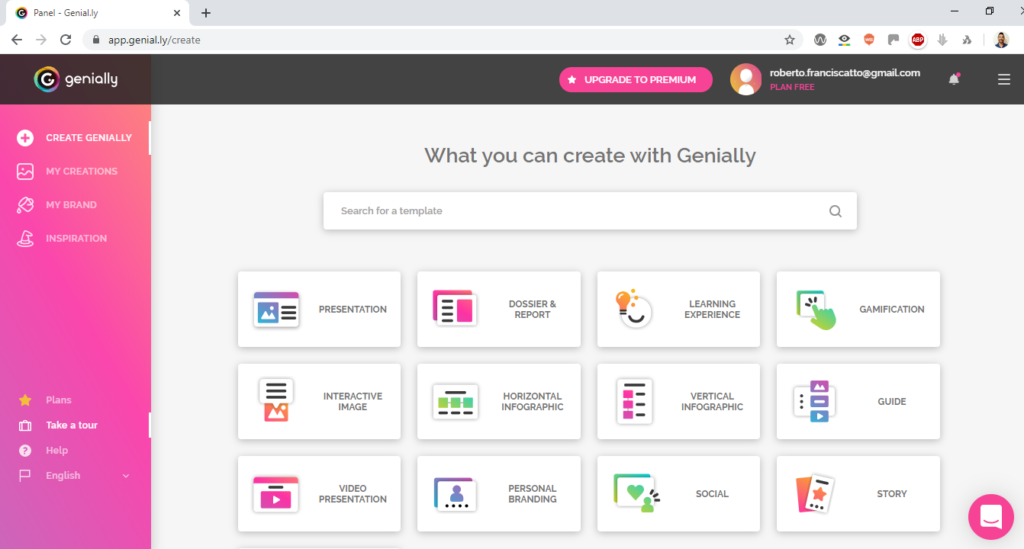Open the notifications bell
The height and width of the screenshot is (549, 1024).
tap(954, 79)
